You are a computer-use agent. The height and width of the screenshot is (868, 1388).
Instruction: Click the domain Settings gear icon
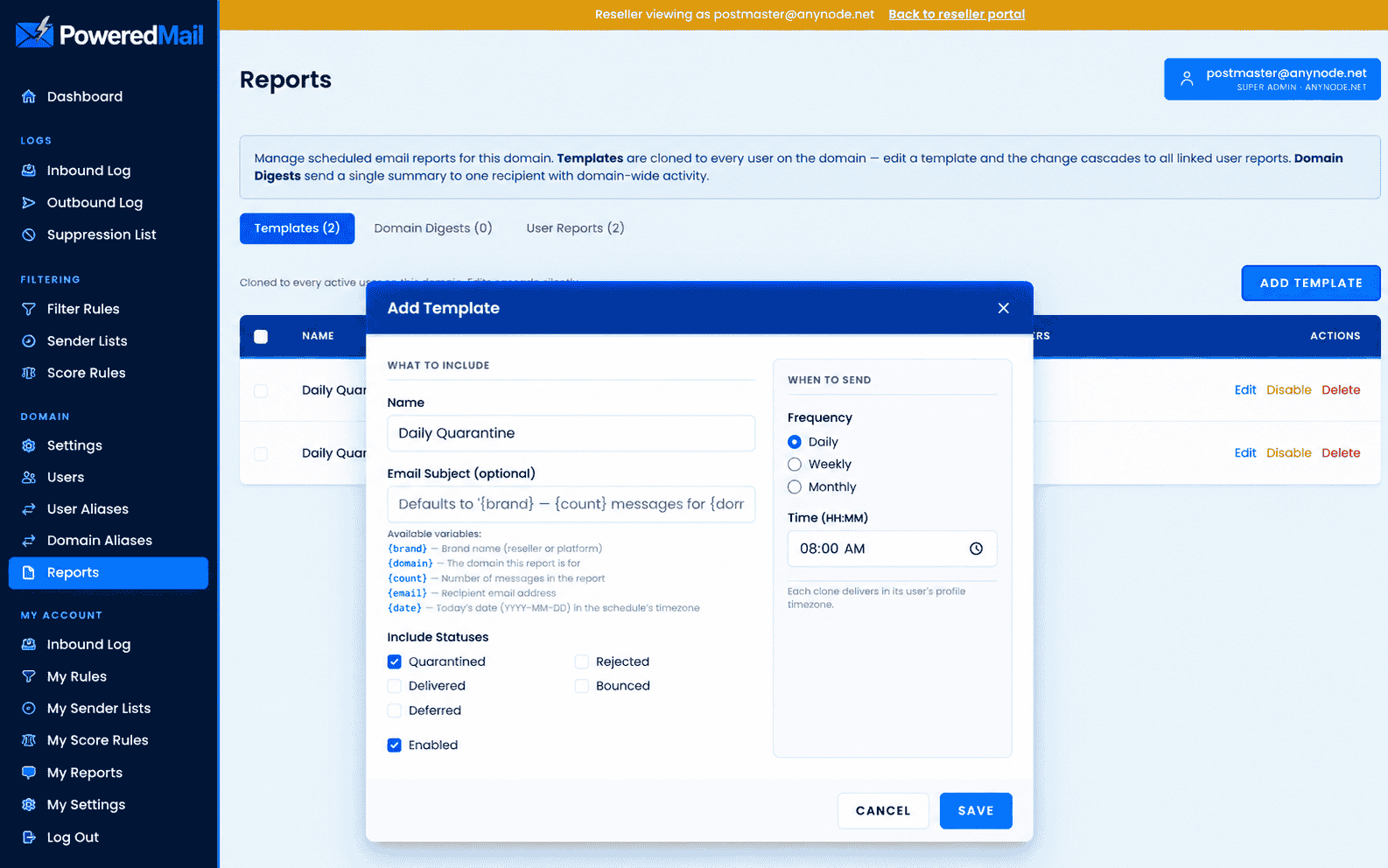click(29, 445)
